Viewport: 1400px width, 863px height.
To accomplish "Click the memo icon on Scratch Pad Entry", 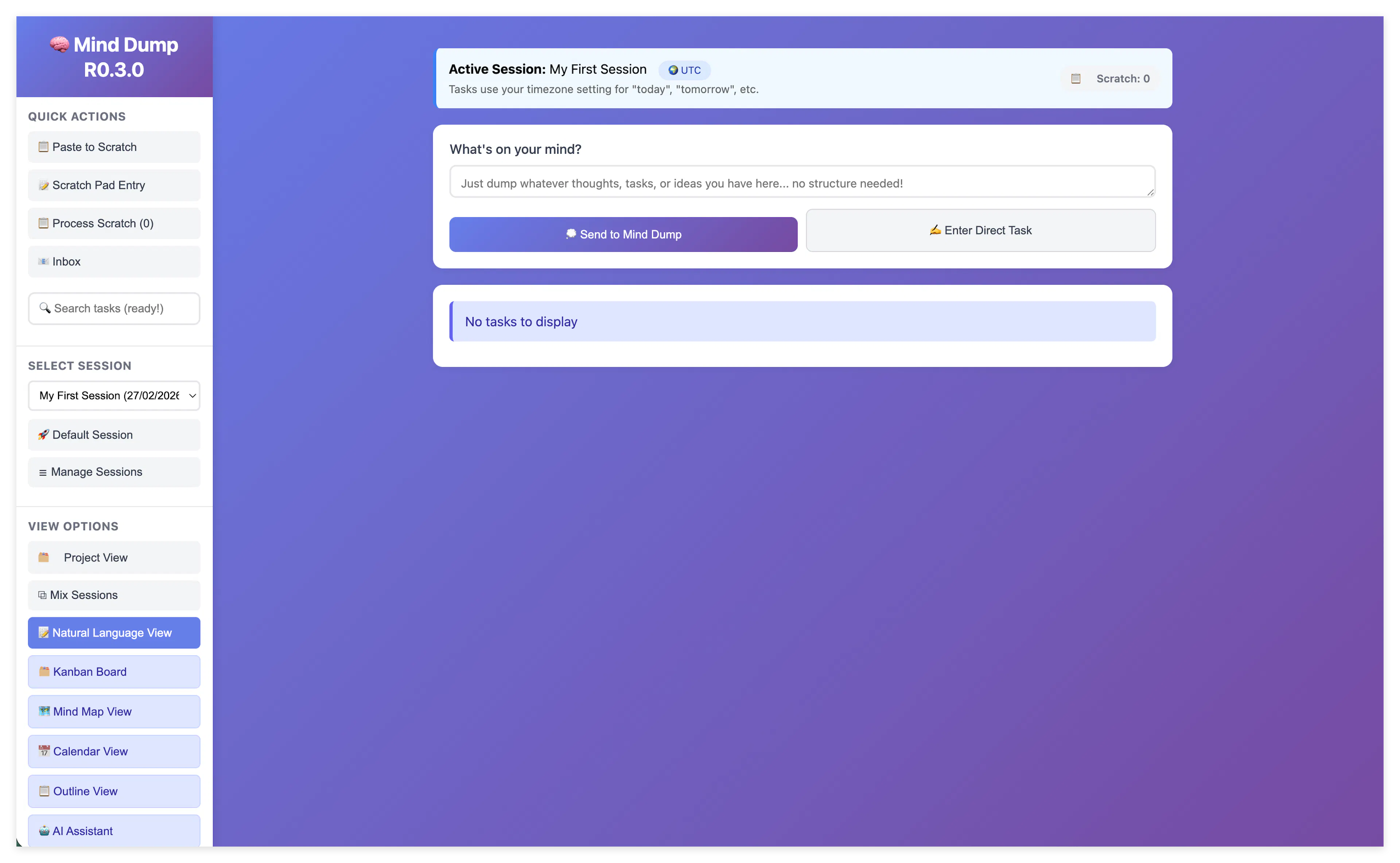I will (x=43, y=185).
